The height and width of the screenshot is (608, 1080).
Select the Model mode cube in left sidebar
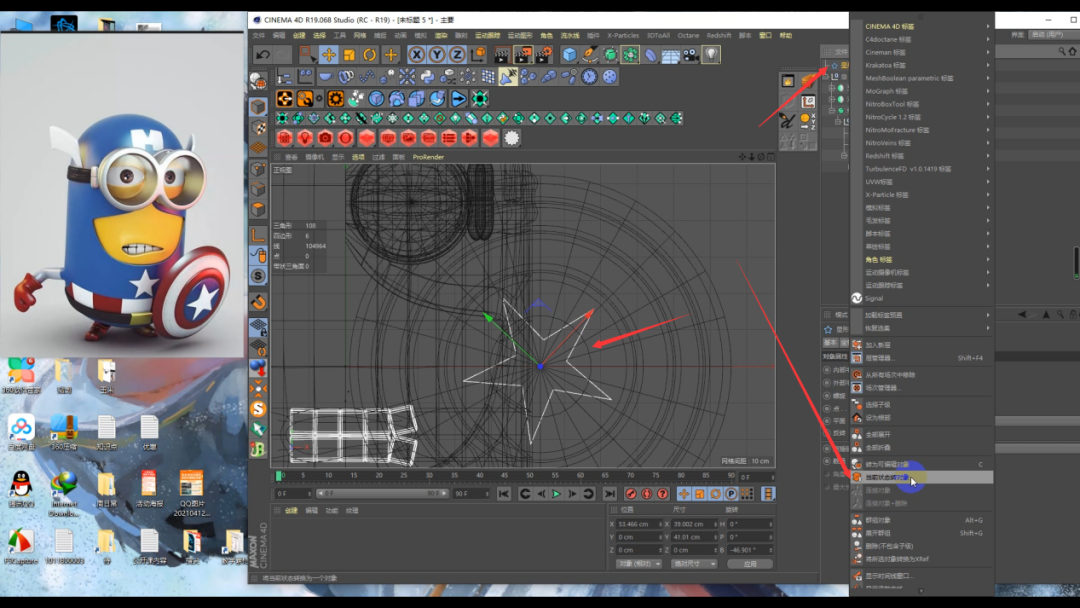coord(258,107)
